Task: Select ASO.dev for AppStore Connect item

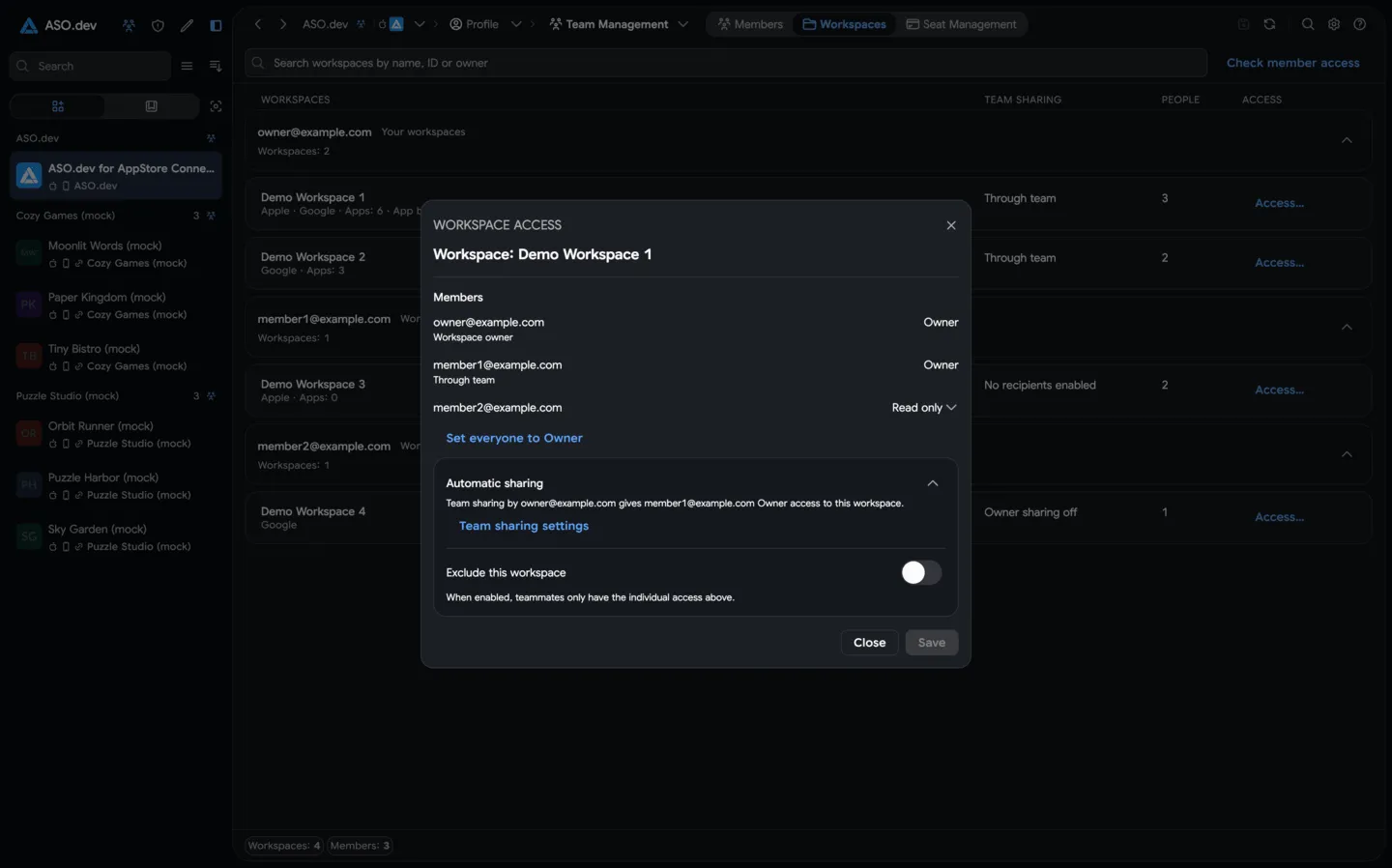Action: (116, 176)
